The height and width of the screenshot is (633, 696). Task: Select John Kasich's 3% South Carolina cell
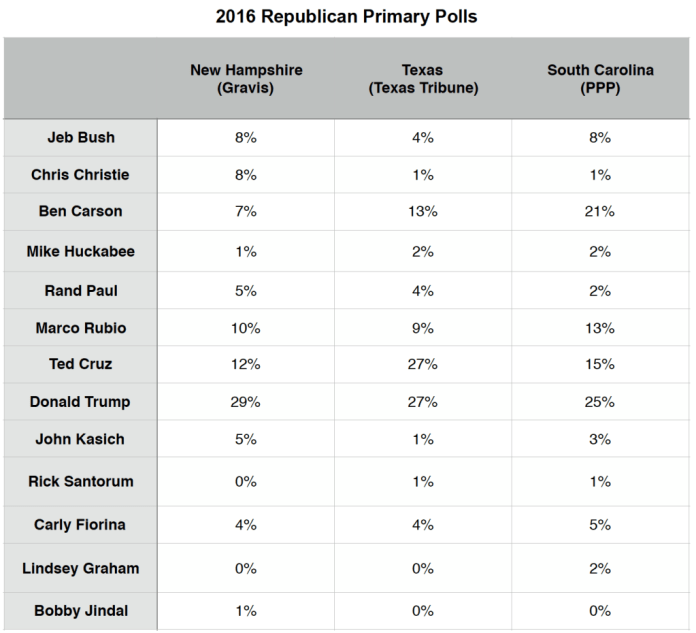click(601, 440)
